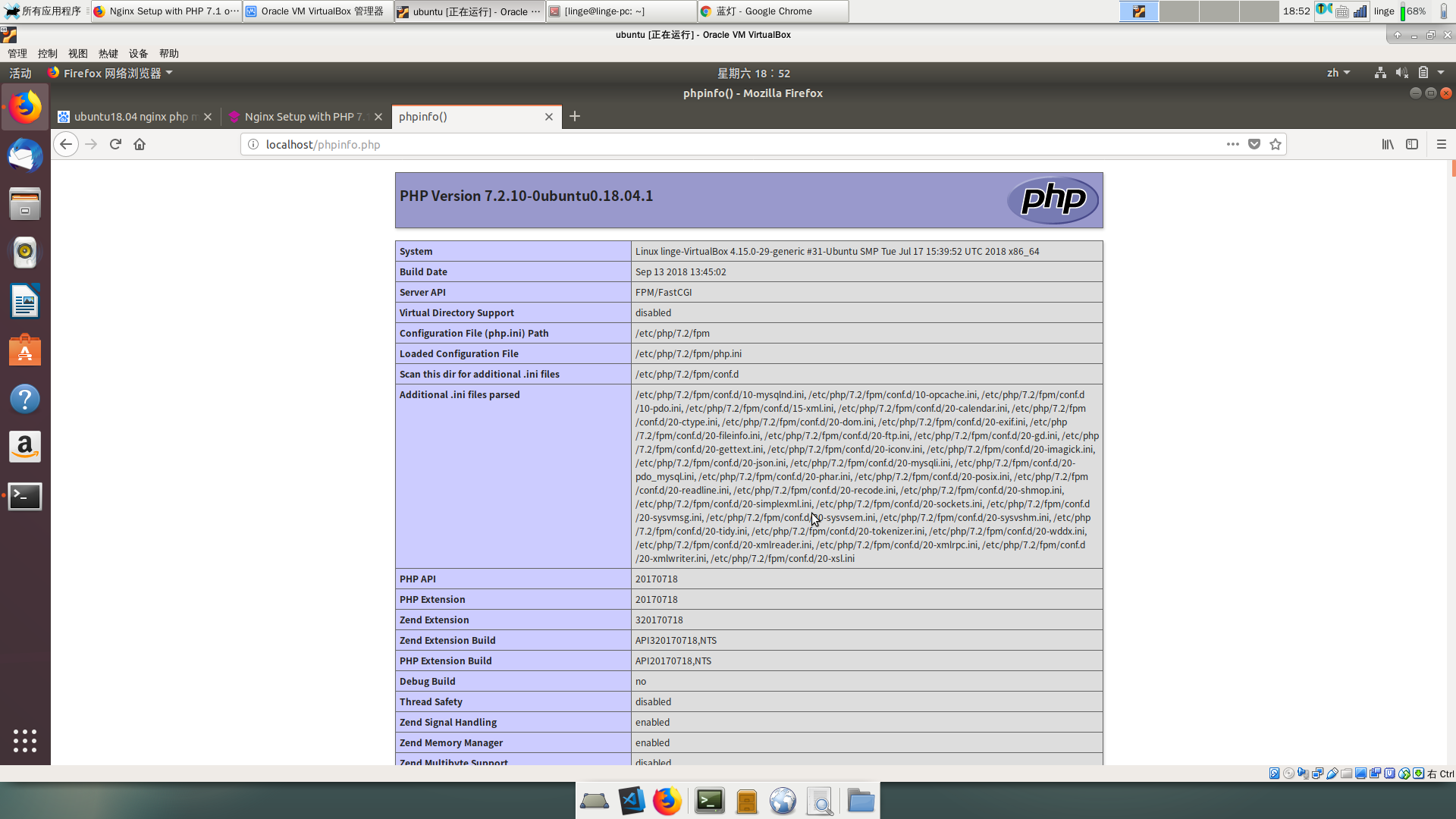The height and width of the screenshot is (819, 1456).
Task: Open Terminal from Ubuntu dock
Action: 25,496
